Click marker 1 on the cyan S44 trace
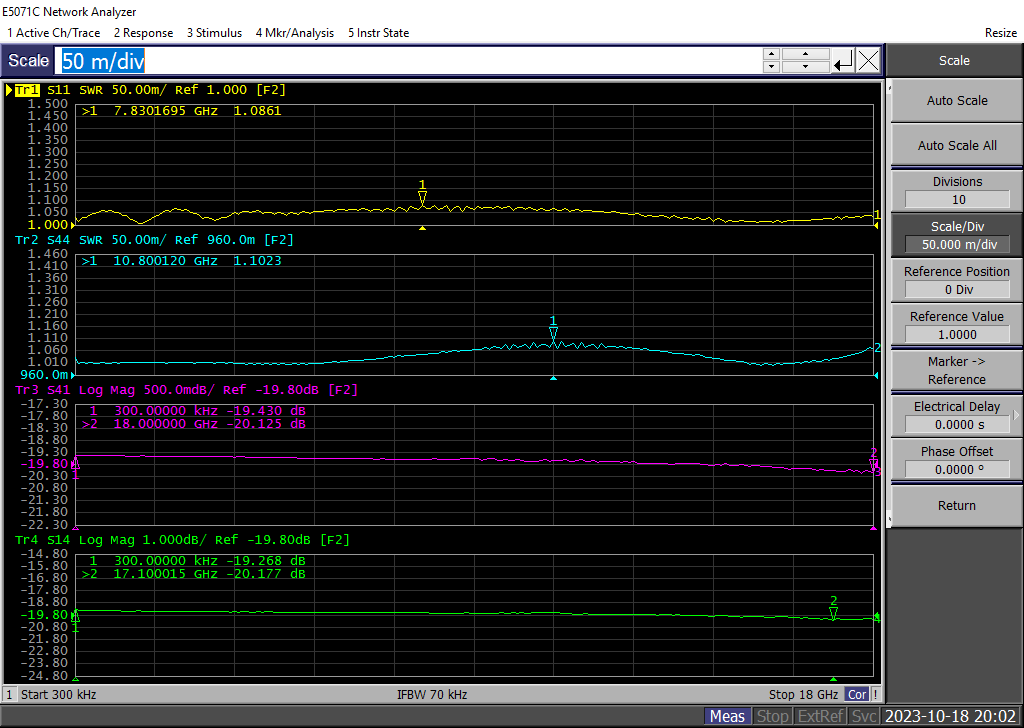Viewport: 1024px width, 728px height. [x=553, y=335]
